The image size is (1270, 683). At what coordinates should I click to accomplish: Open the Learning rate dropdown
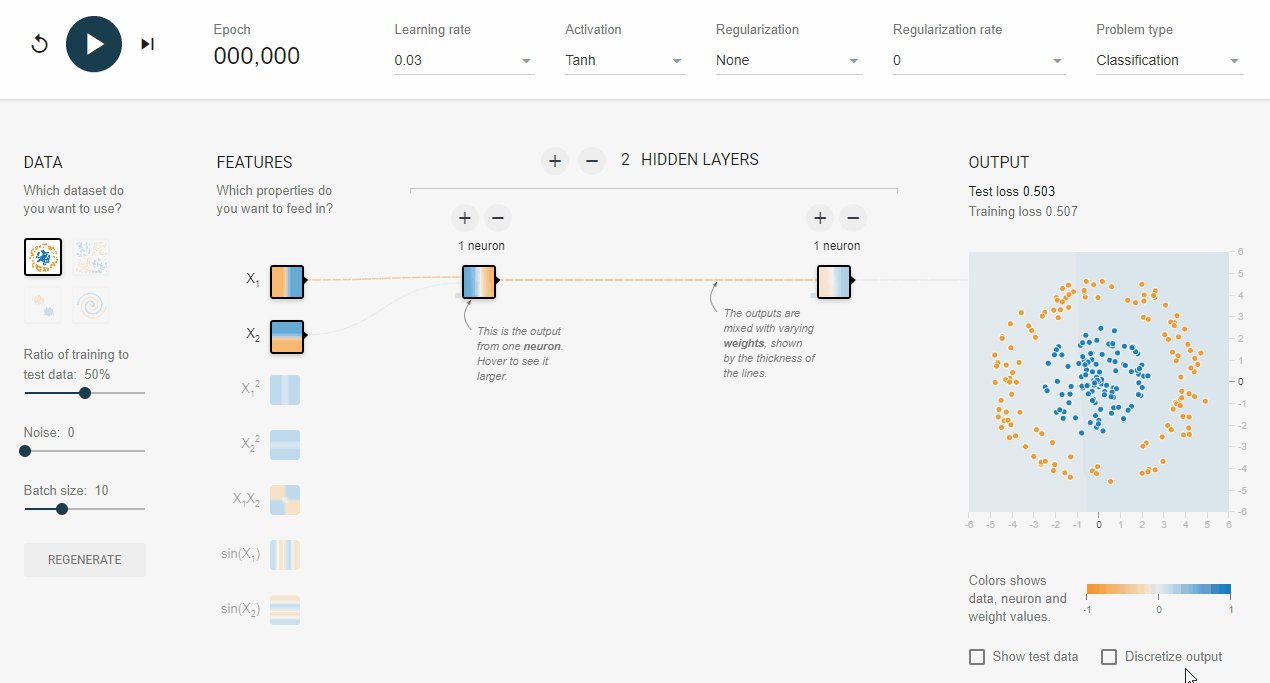(x=464, y=61)
